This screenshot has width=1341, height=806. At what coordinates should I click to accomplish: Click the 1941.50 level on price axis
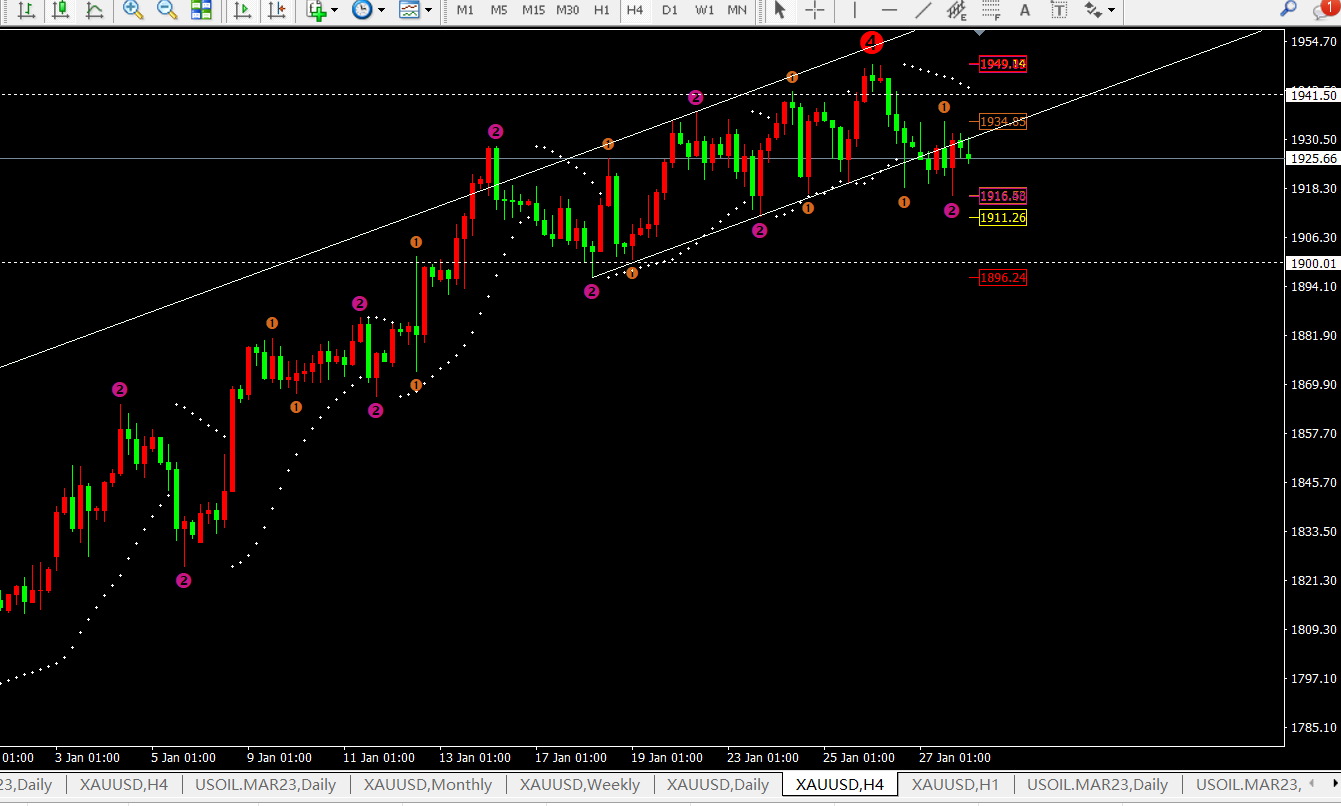pos(1313,95)
